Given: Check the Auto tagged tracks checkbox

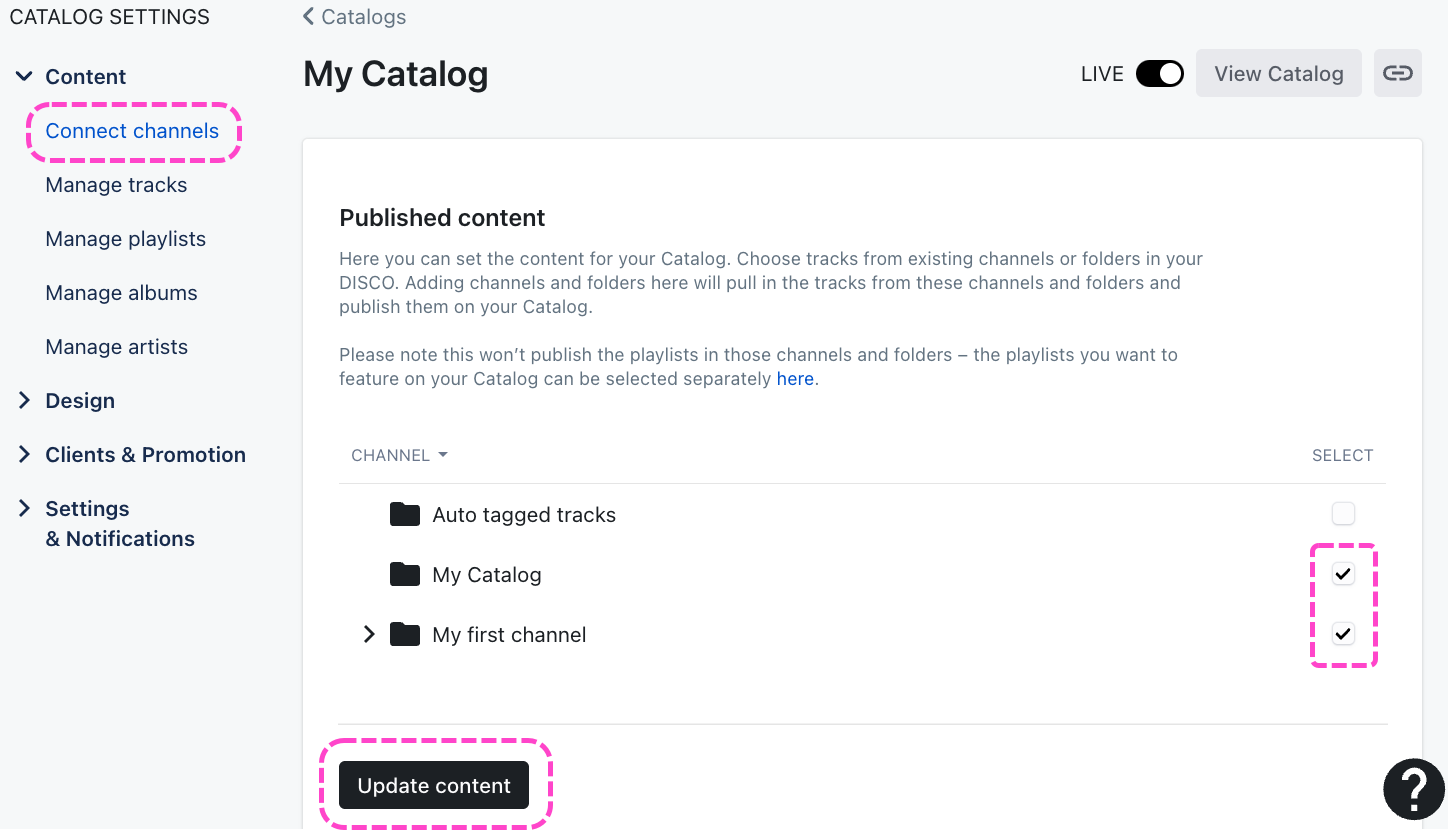Looking at the screenshot, I should 1343,514.
